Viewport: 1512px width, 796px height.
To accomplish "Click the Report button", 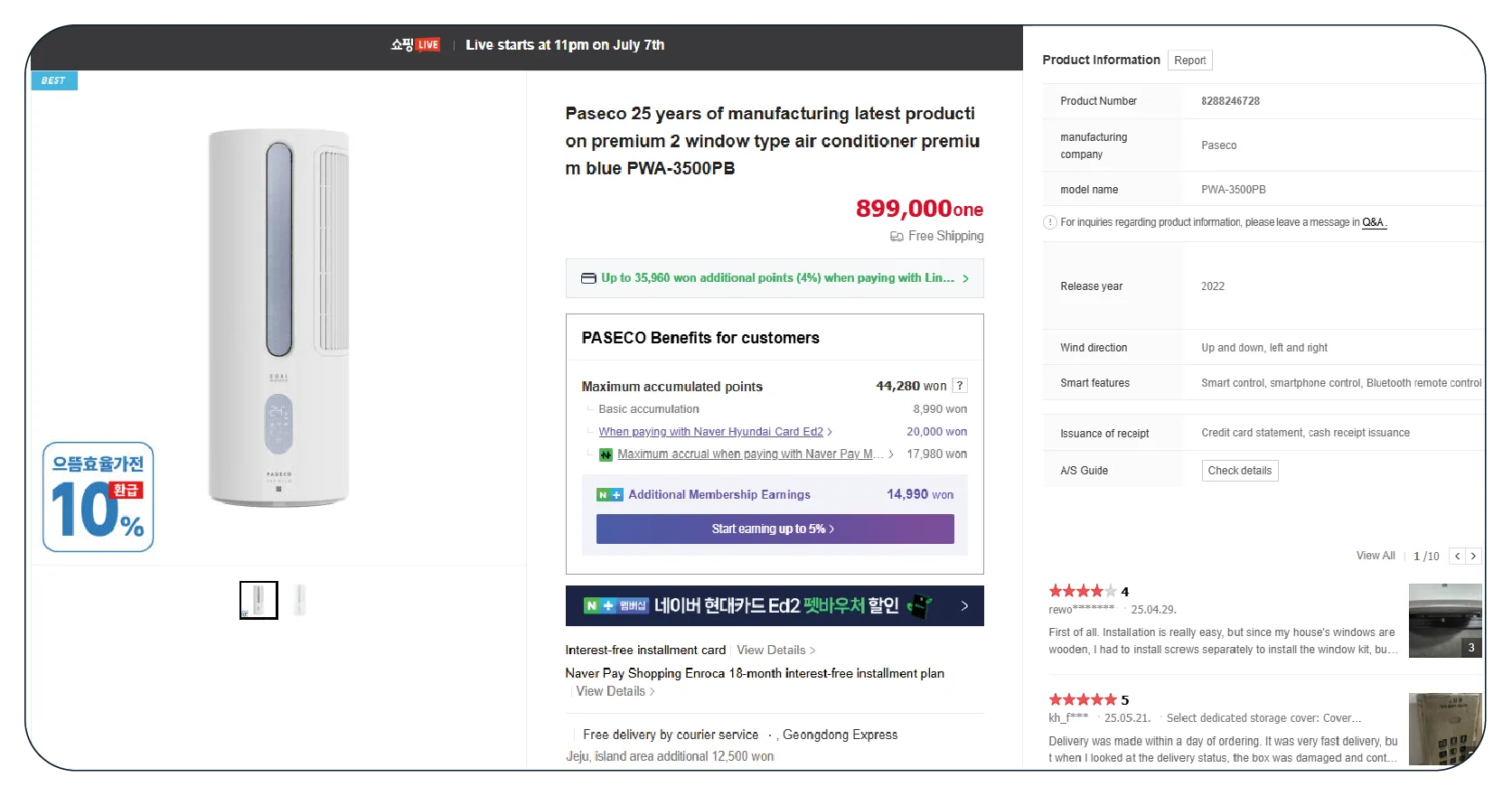I will point(1189,61).
